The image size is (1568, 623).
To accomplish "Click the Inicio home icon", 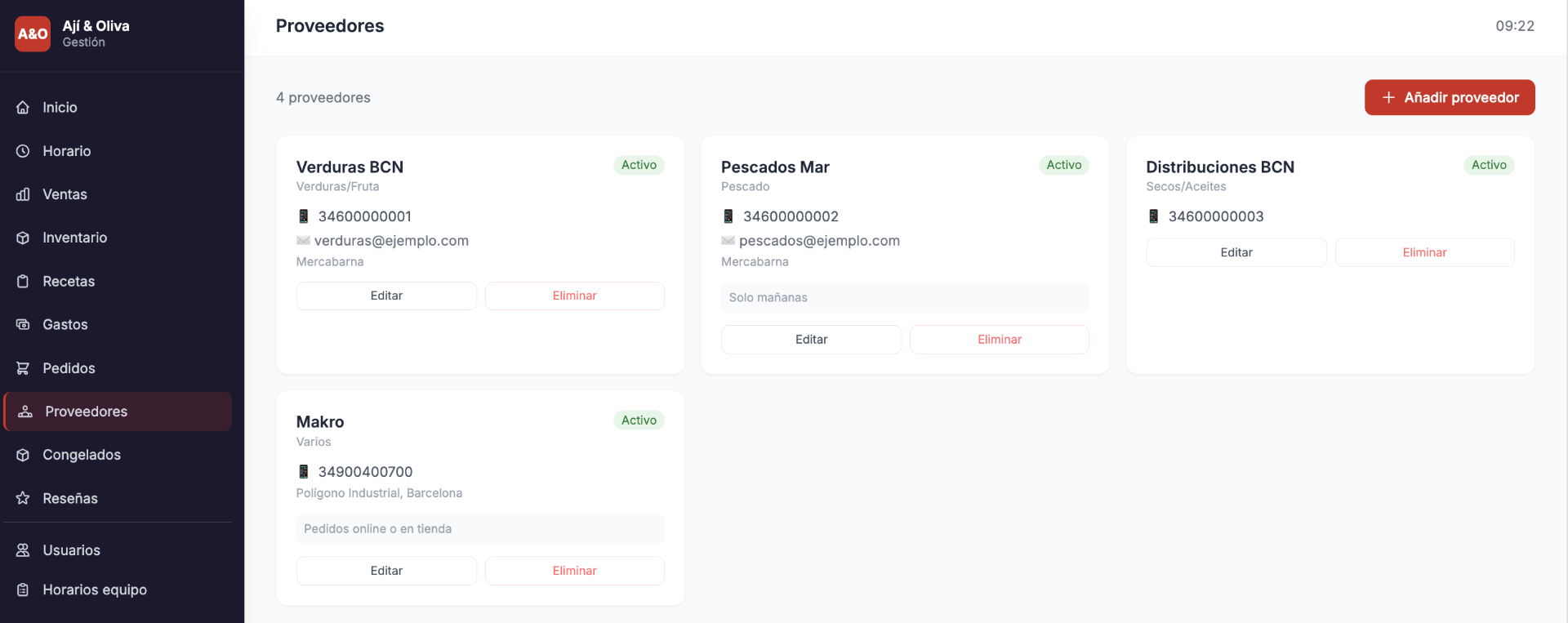I will coord(23,108).
